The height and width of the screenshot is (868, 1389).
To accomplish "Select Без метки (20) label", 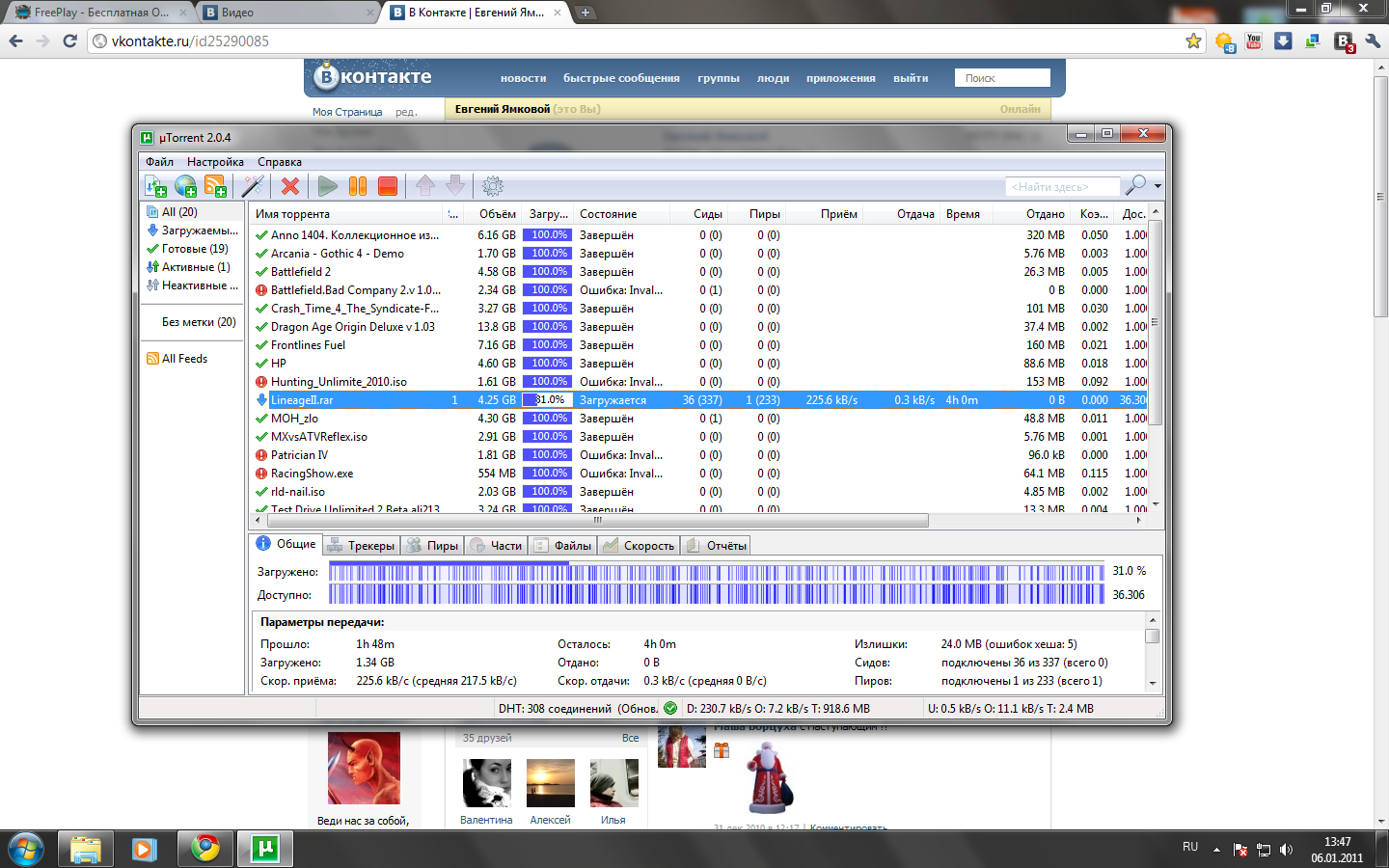I will [x=198, y=322].
